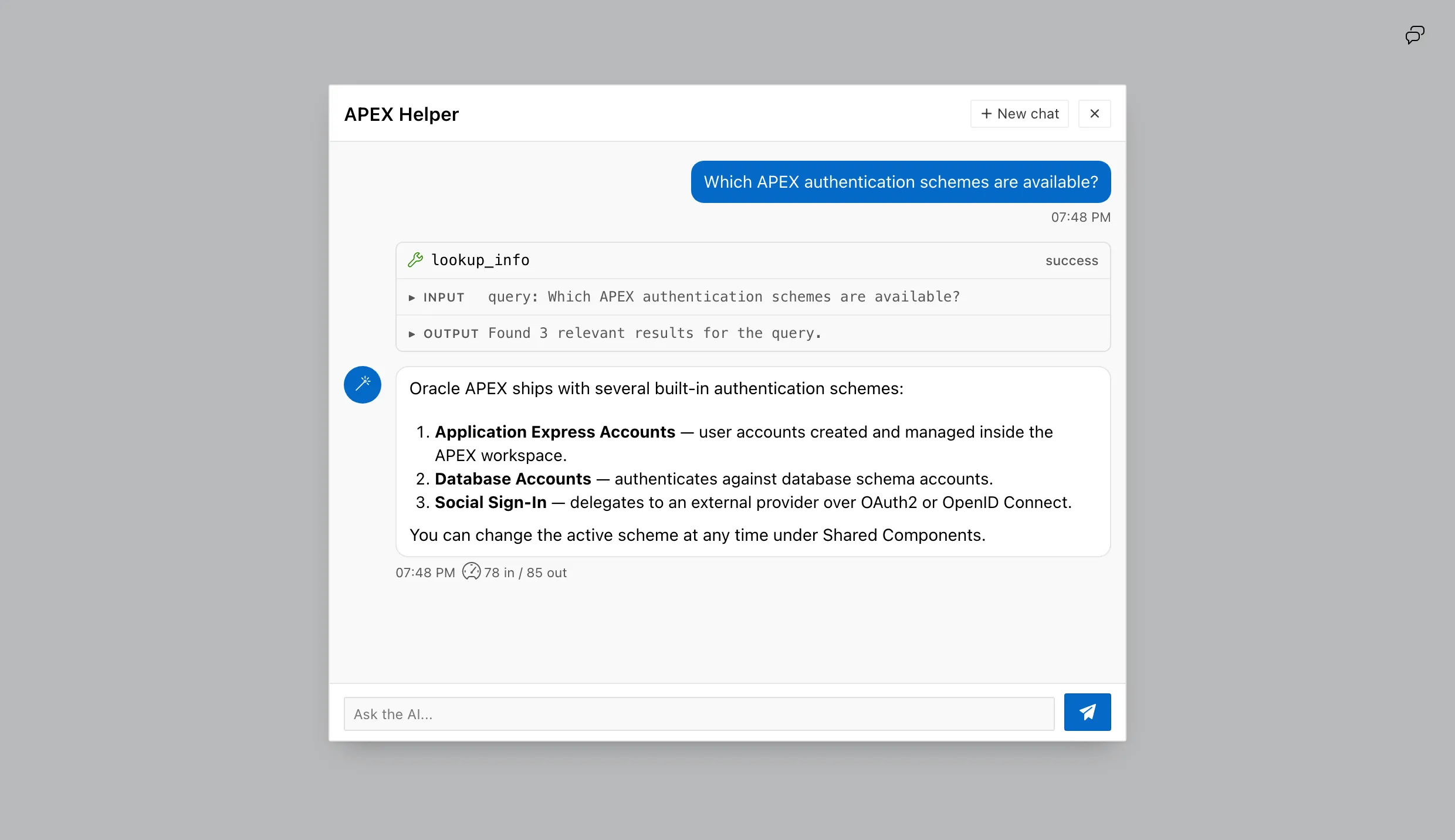Image resolution: width=1455 pixels, height=840 pixels.
Task: Click the magic wand assistant avatar
Action: 363,385
